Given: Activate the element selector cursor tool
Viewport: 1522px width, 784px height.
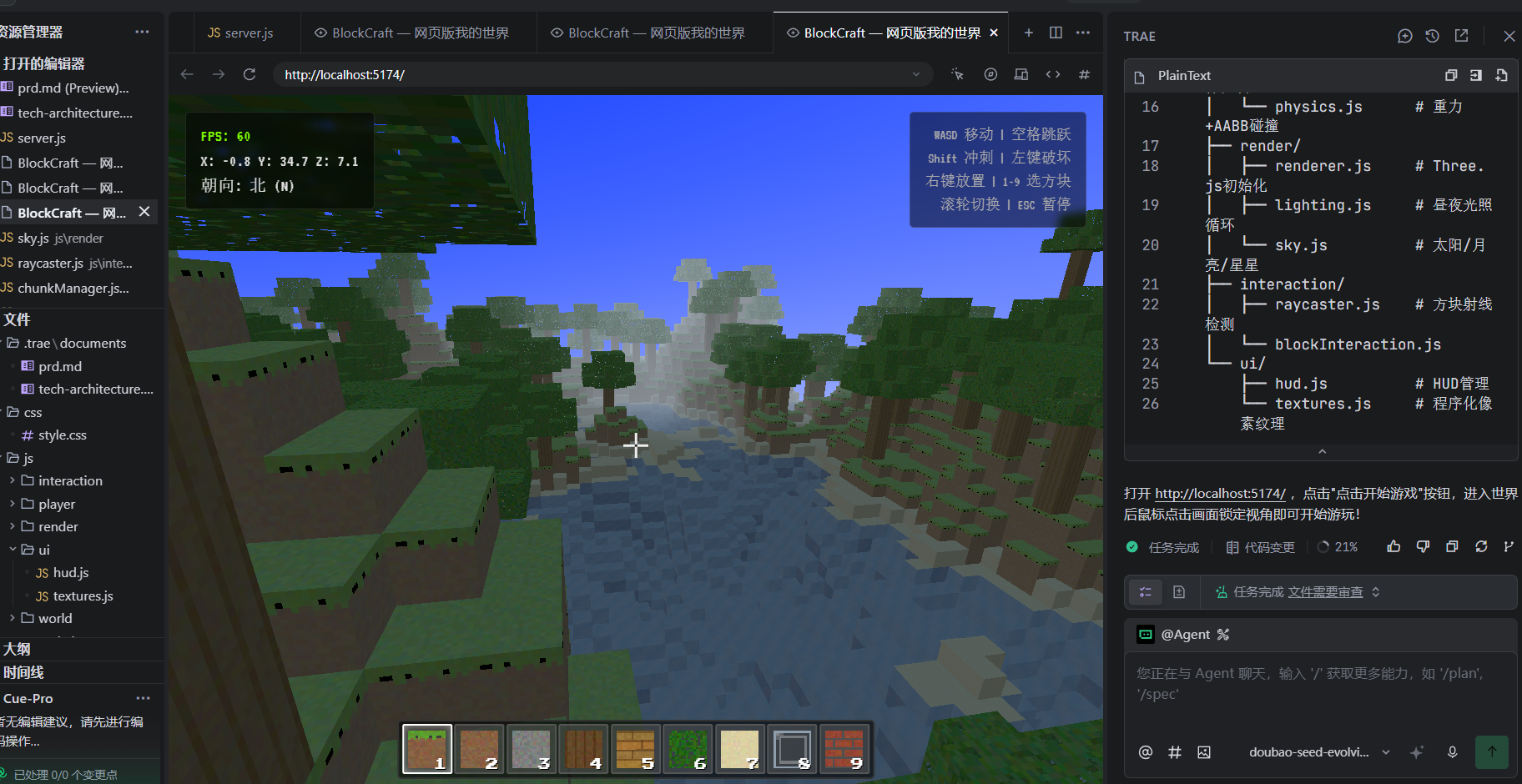Looking at the screenshot, I should pyautogui.click(x=957, y=74).
